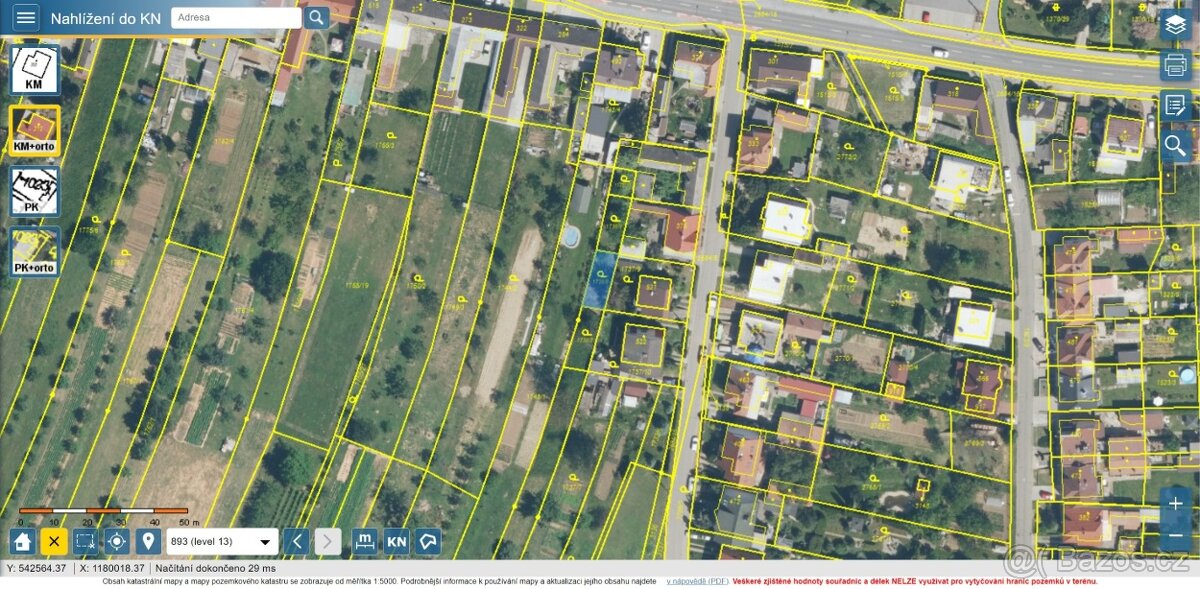The image size is (1200, 589).
Task: Switch to PK map layer
Action: coord(35,191)
